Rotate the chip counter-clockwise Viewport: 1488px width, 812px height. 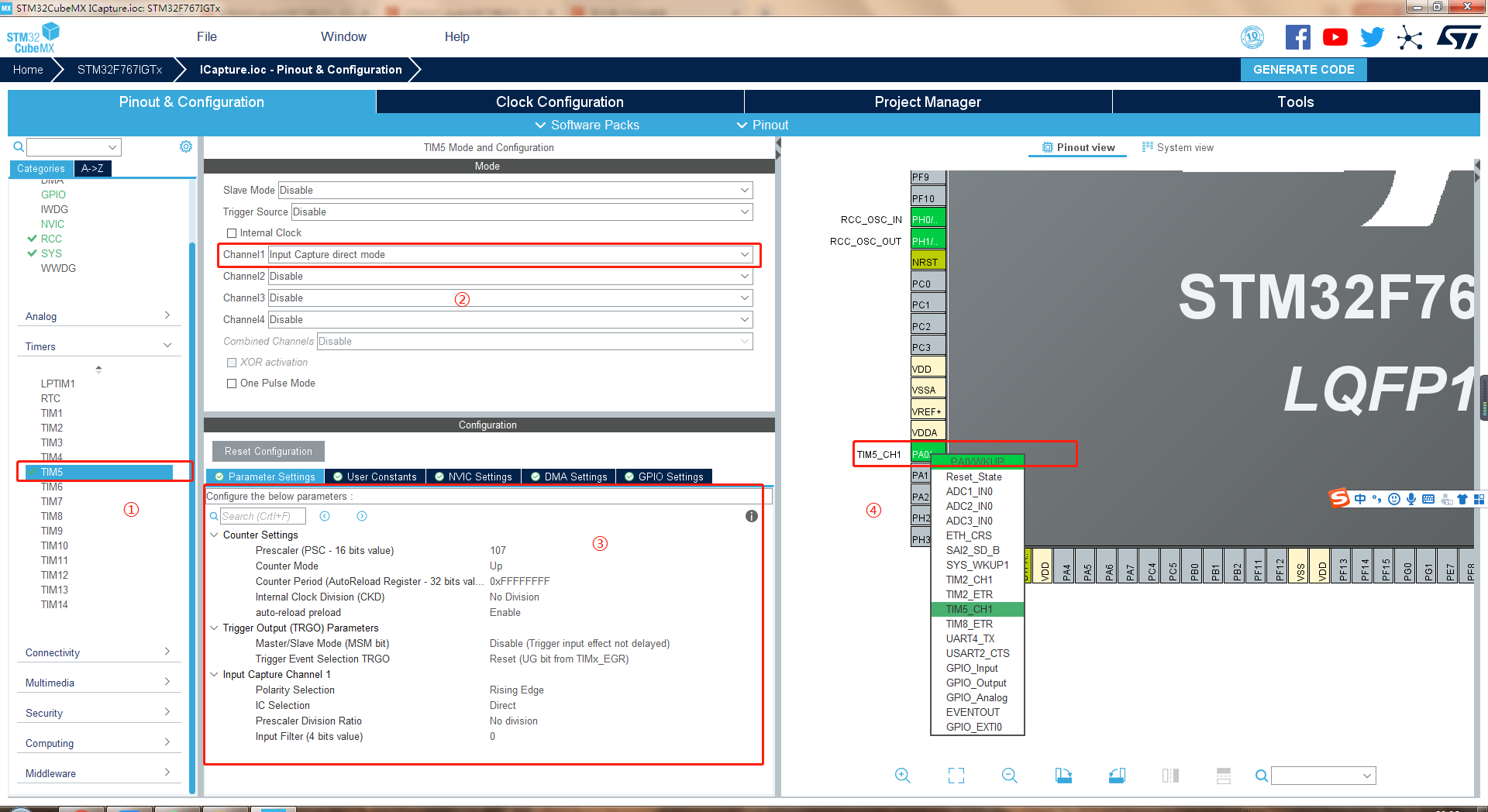click(x=1117, y=776)
